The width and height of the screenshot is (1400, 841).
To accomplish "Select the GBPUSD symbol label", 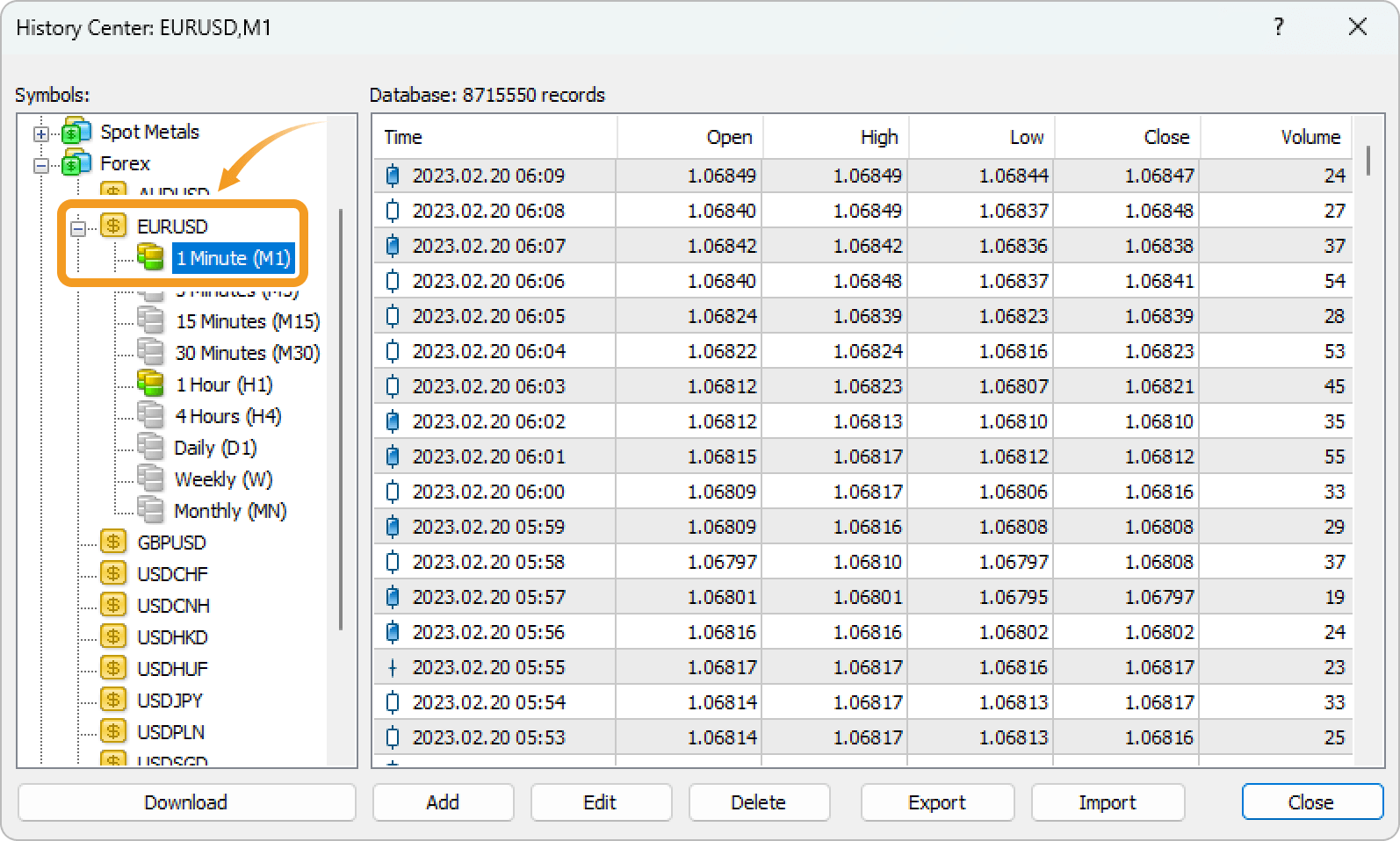I will point(171,543).
